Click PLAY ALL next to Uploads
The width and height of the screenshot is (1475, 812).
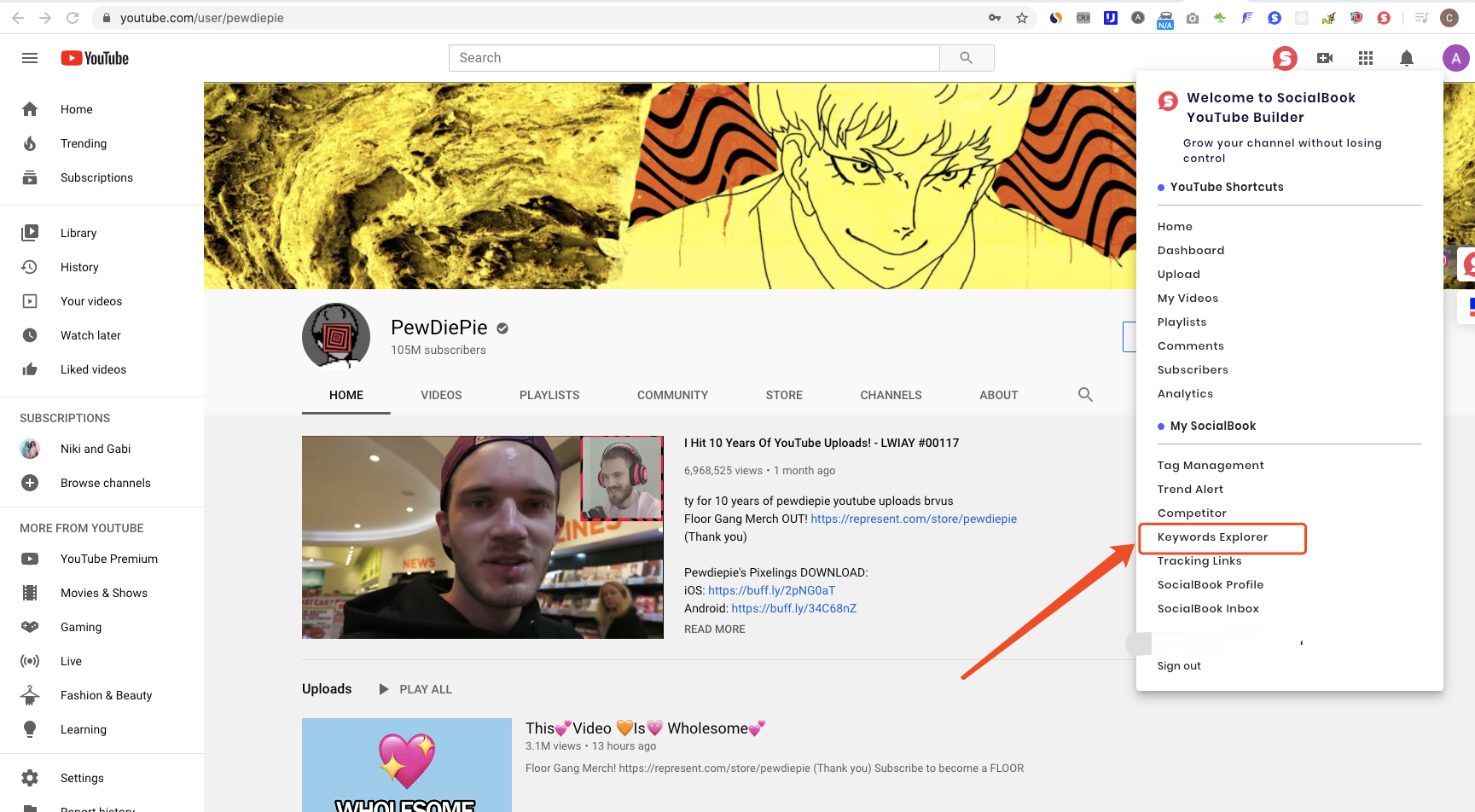[x=415, y=689]
